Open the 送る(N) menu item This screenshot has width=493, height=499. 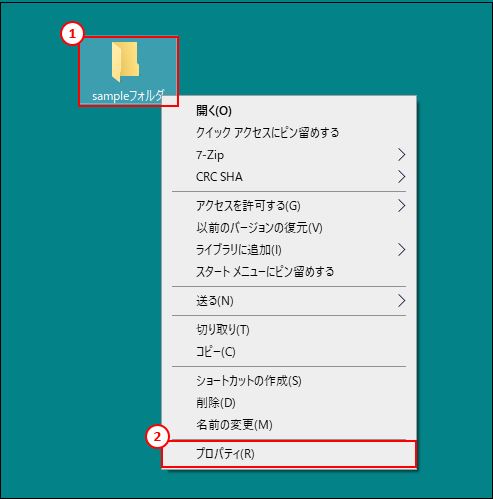[x=289, y=301]
